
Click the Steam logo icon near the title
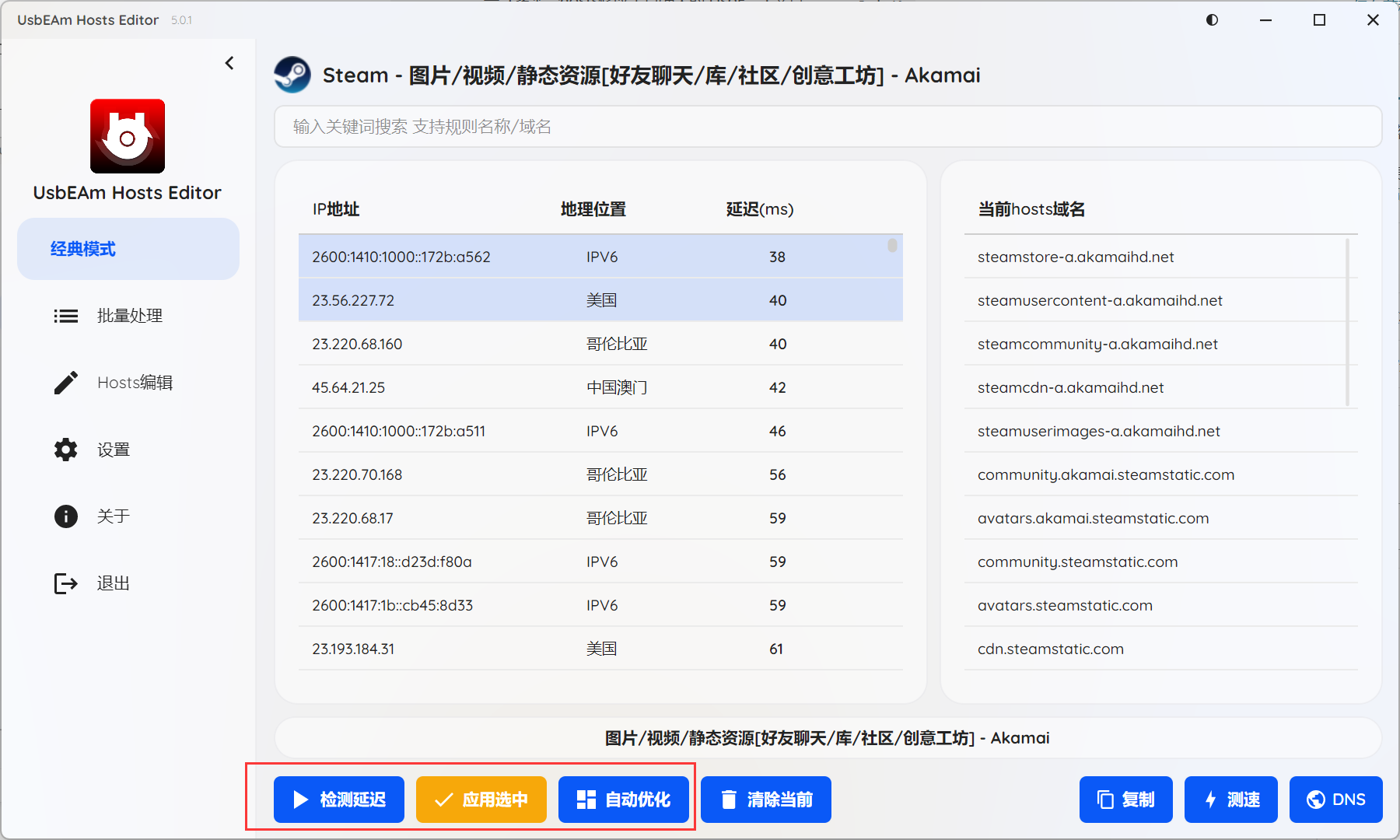[292, 75]
